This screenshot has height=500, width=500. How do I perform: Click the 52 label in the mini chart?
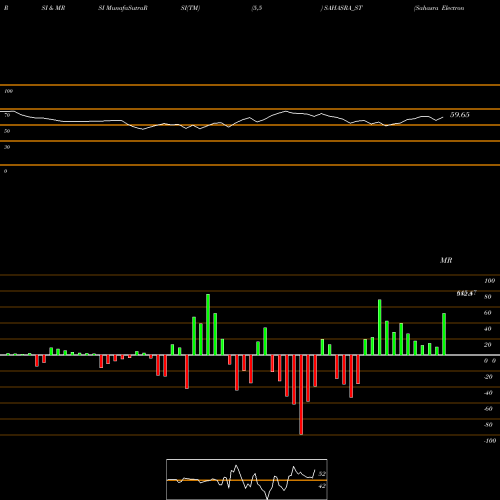click(322, 474)
